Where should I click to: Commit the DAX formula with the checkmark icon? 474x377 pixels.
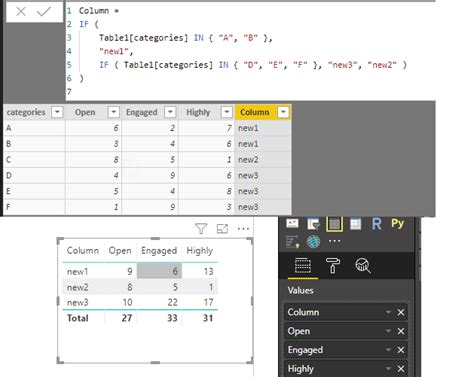(x=44, y=12)
